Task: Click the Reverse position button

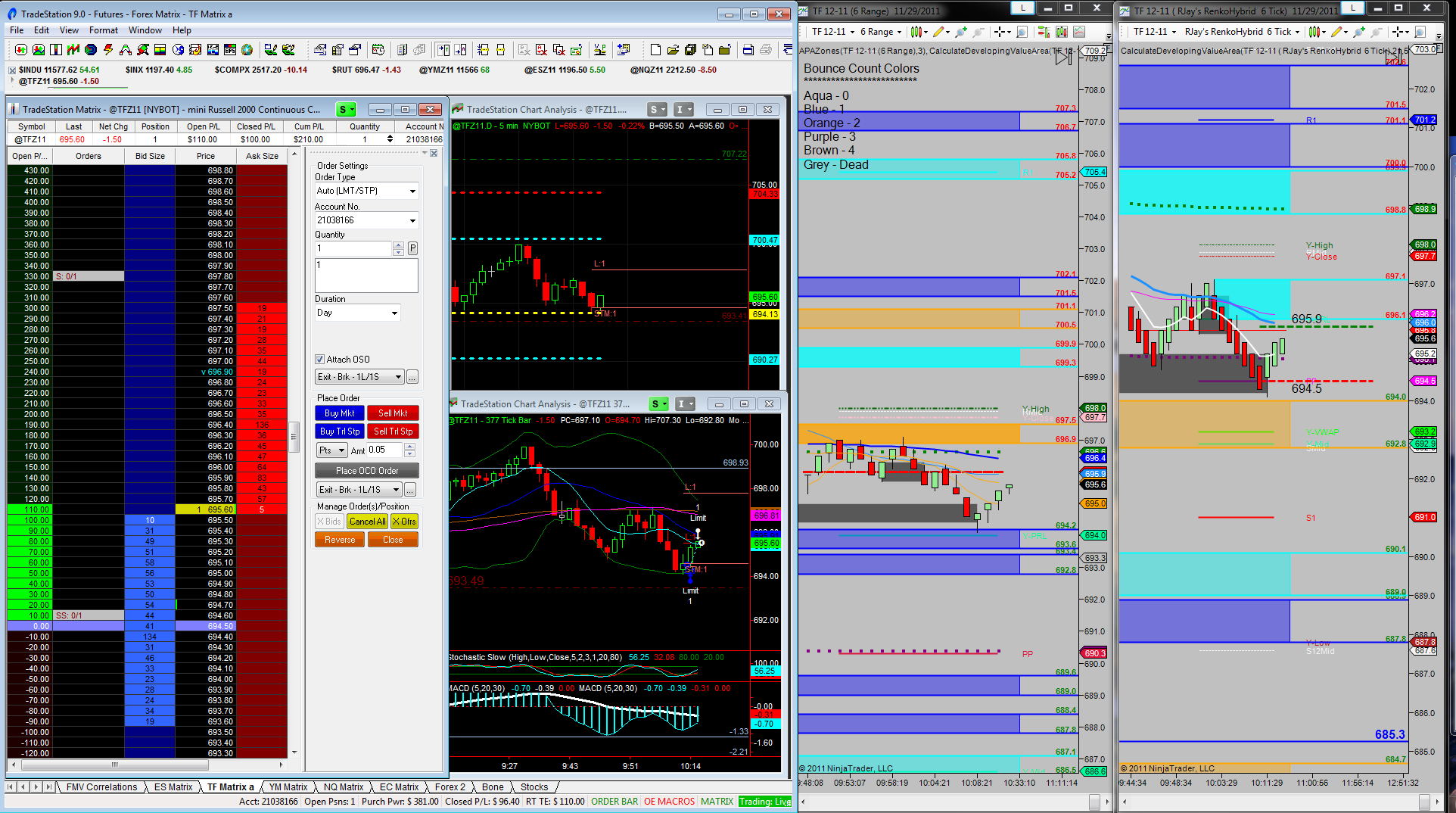Action: [340, 540]
